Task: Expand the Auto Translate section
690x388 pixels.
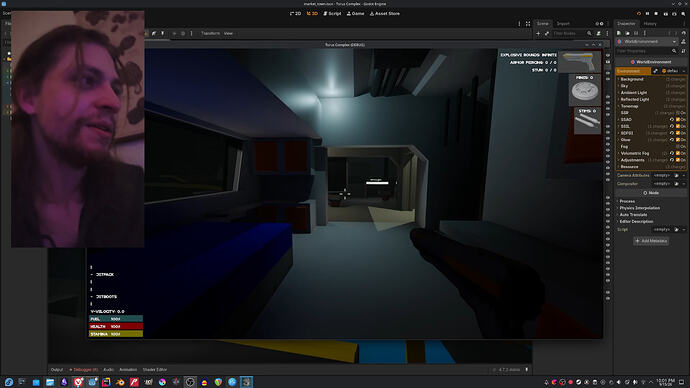Action: (x=633, y=215)
